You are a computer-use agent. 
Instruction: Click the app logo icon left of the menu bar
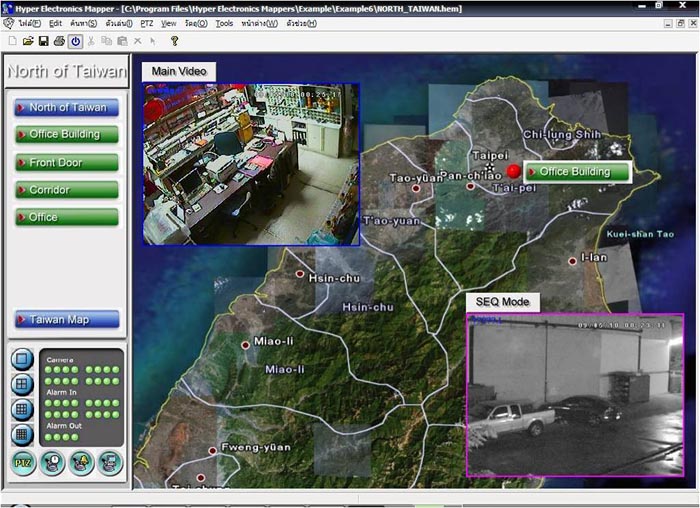8,23
